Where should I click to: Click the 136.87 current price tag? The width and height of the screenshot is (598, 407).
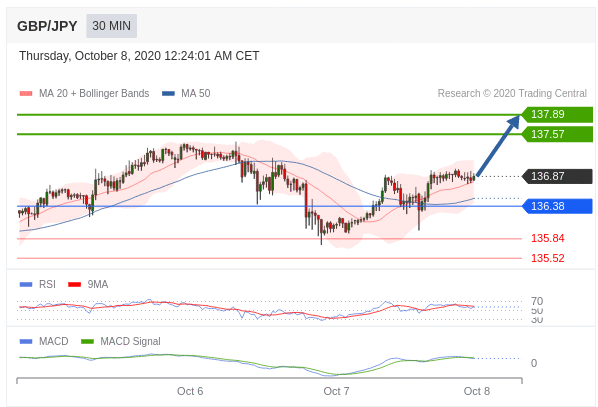point(557,176)
